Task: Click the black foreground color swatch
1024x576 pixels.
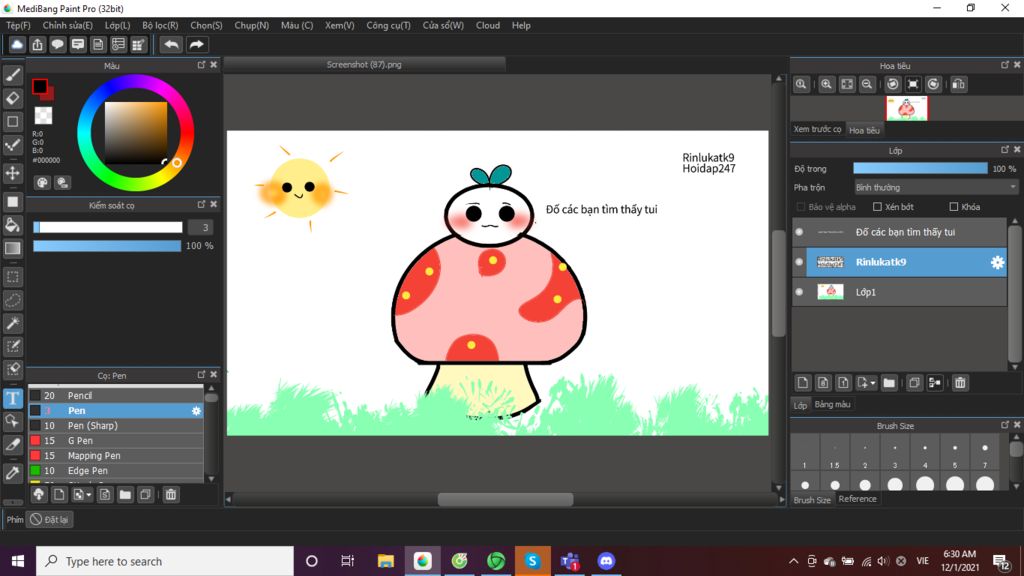Action: (39, 86)
